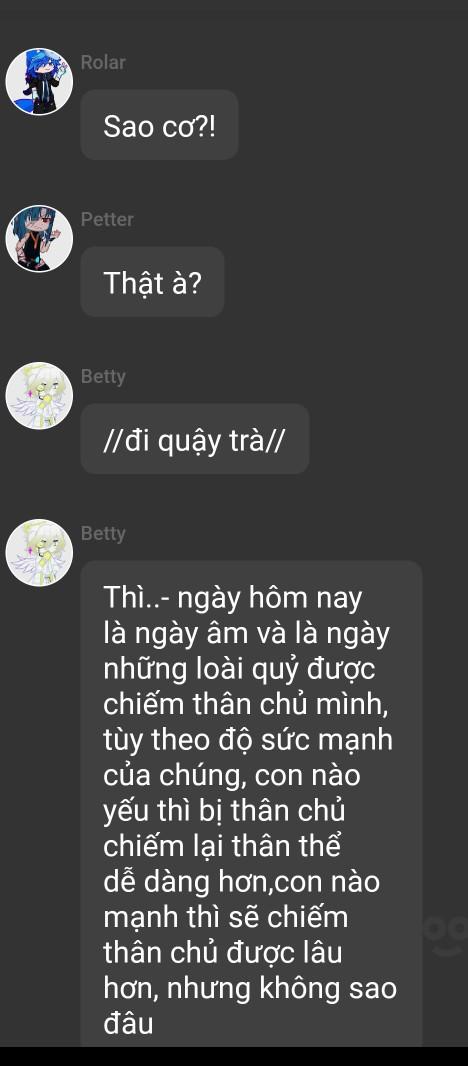Tap Petter's dark-haired character avatar
Screen dimensions: 468x1066
[39, 239]
